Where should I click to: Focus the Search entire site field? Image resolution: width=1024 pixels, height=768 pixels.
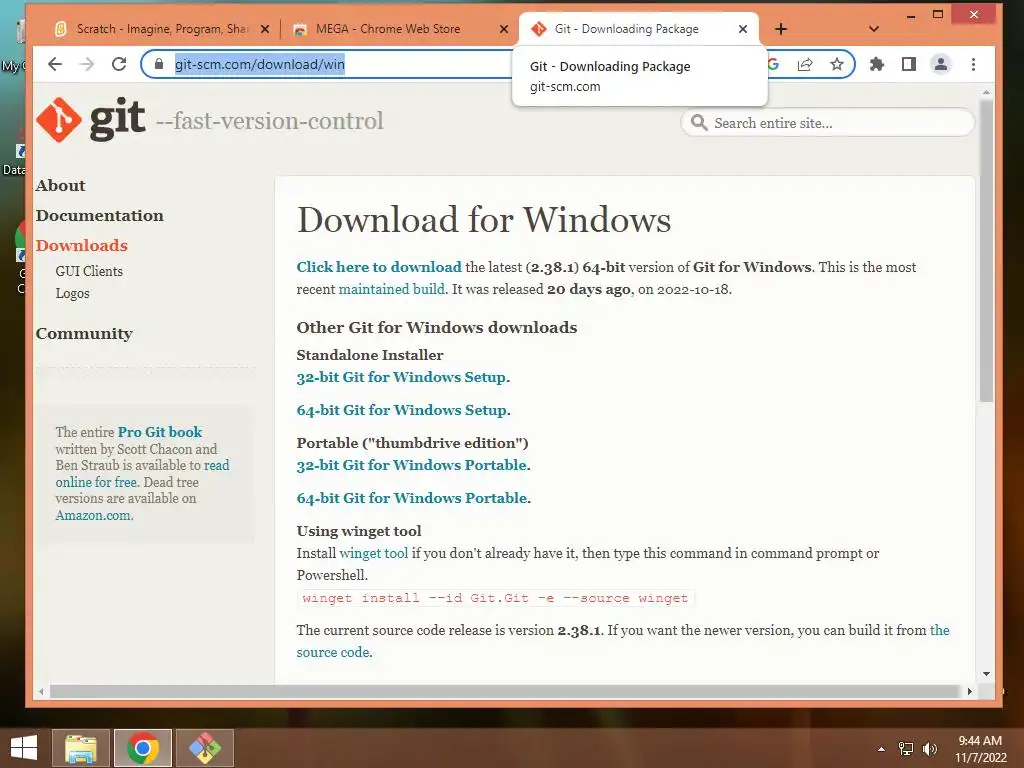coord(827,123)
